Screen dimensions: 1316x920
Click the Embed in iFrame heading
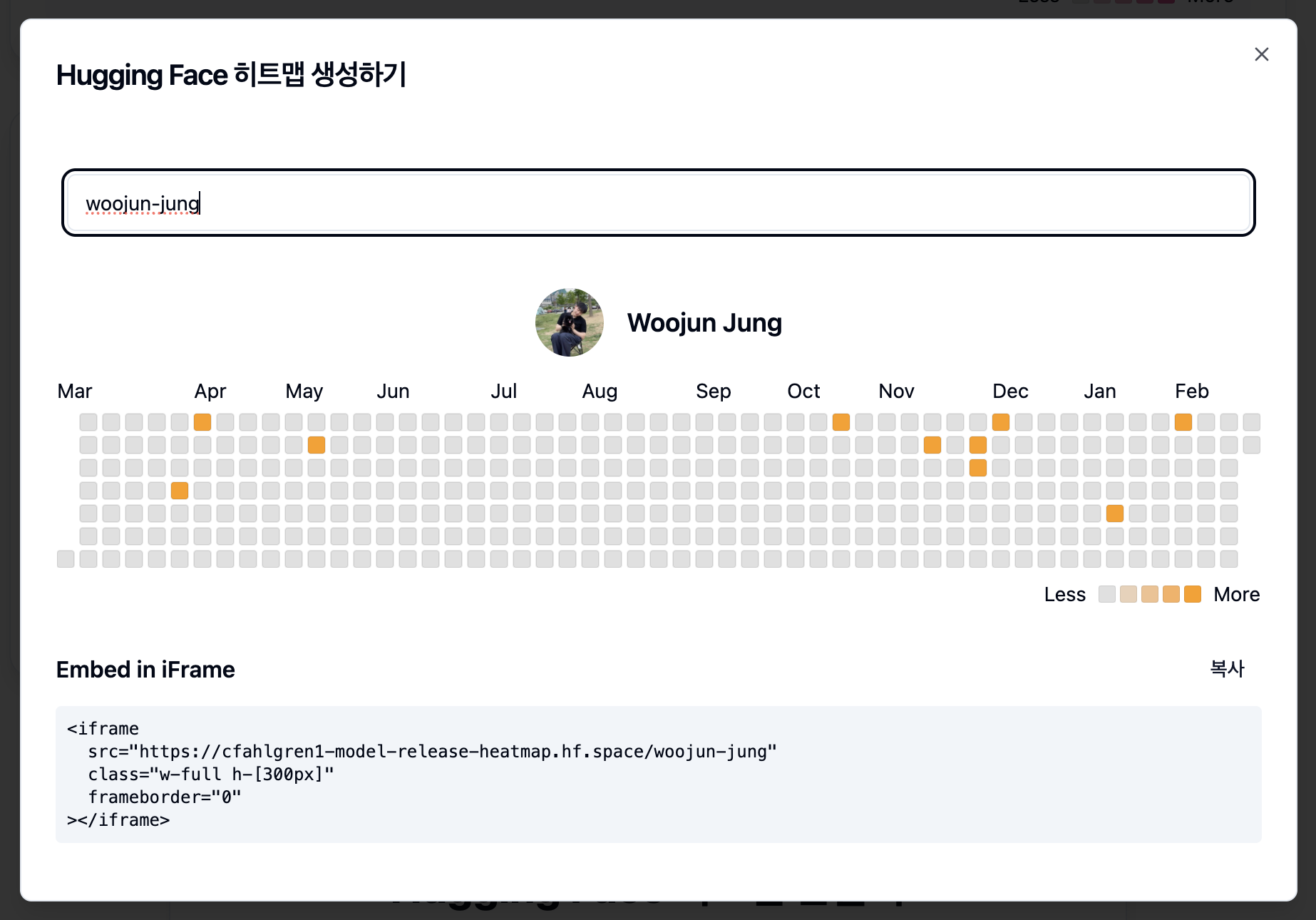point(145,670)
